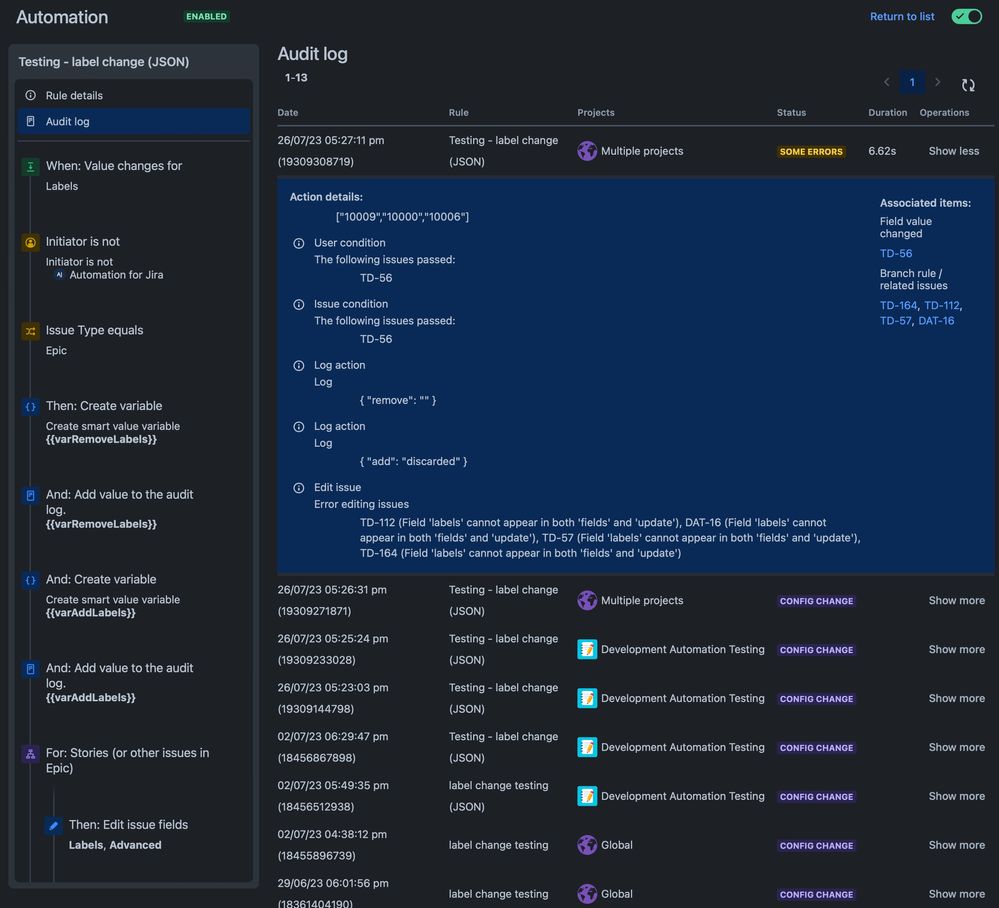Disable the automation rule toggle
Viewport: 999px width, 908px height.
tap(965, 16)
